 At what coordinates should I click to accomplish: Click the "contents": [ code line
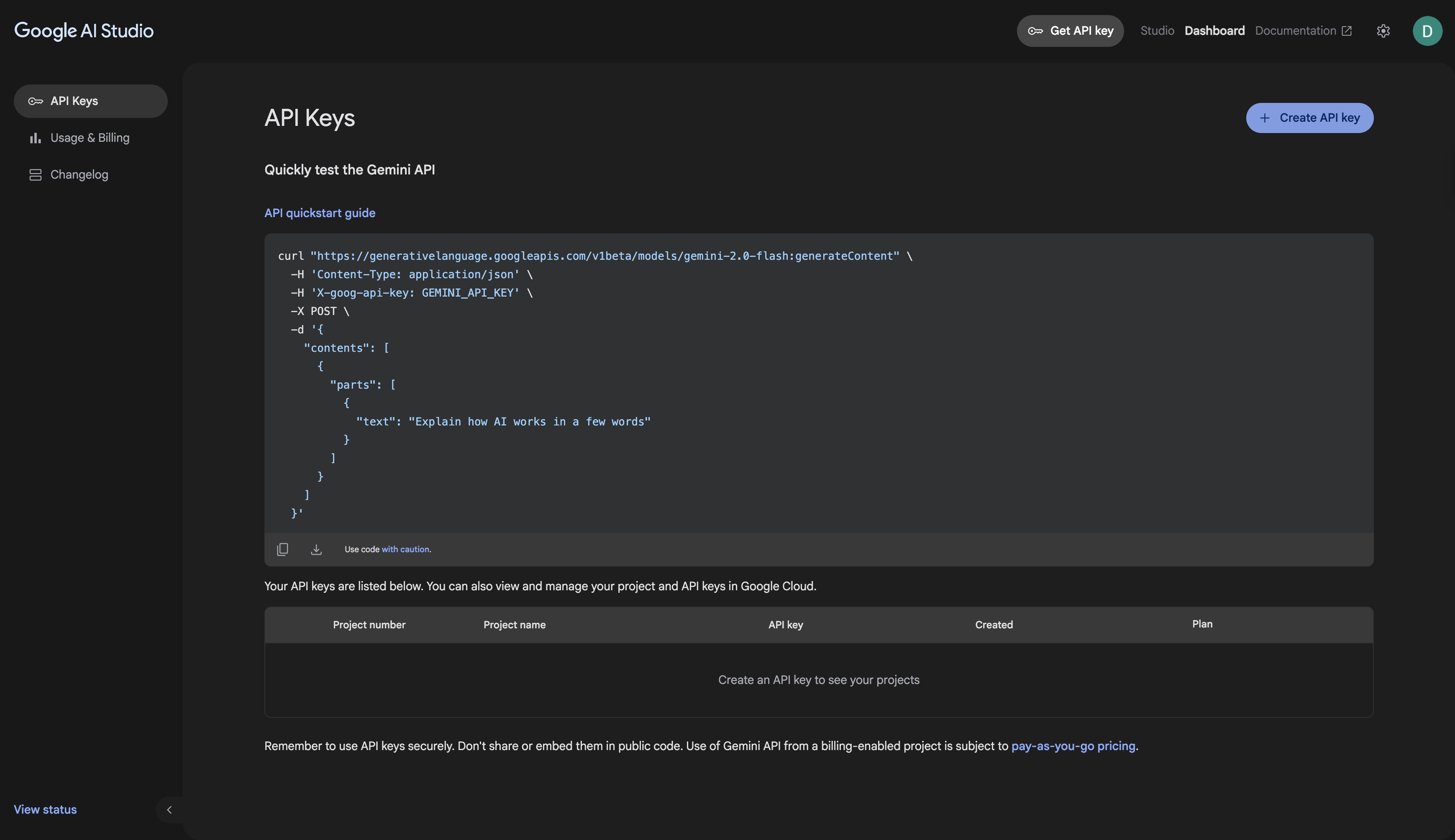coord(346,348)
